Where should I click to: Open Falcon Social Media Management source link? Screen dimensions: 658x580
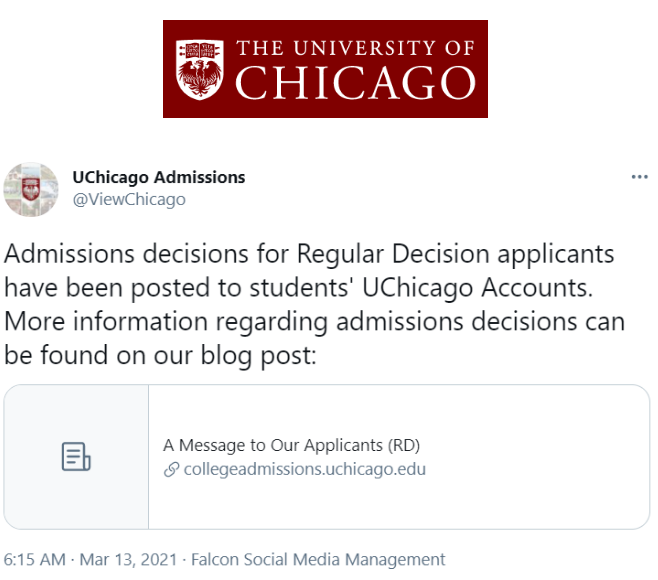[x=318, y=559]
